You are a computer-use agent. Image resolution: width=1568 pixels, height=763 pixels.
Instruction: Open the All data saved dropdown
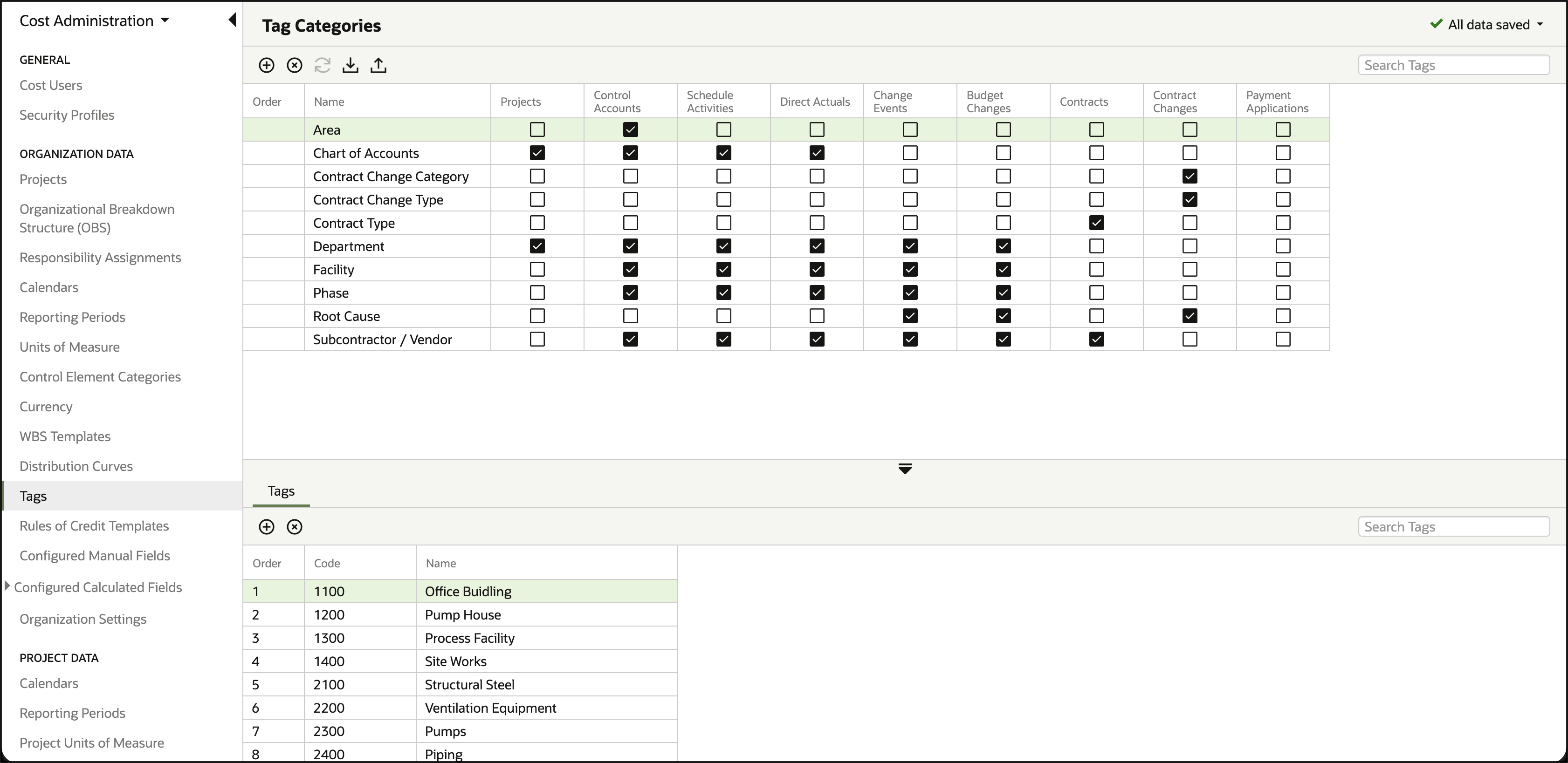pyautogui.click(x=1487, y=25)
